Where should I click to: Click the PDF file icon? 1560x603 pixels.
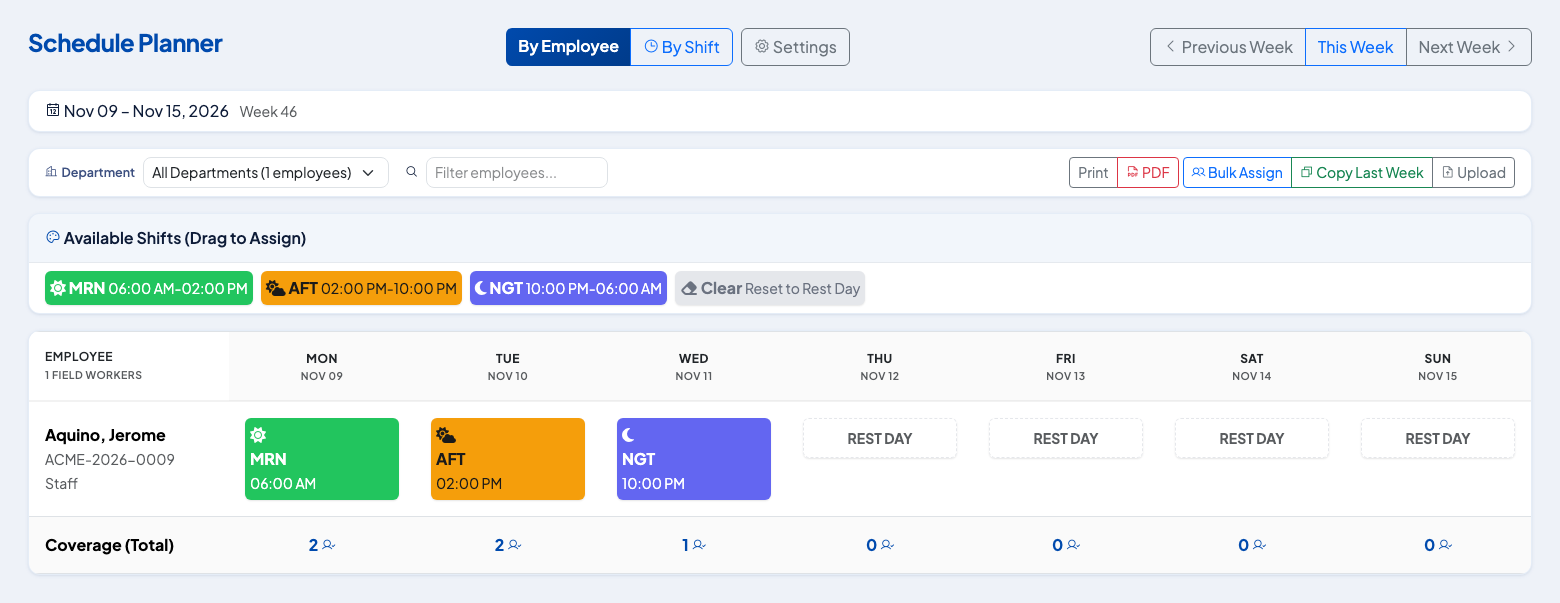[1132, 172]
